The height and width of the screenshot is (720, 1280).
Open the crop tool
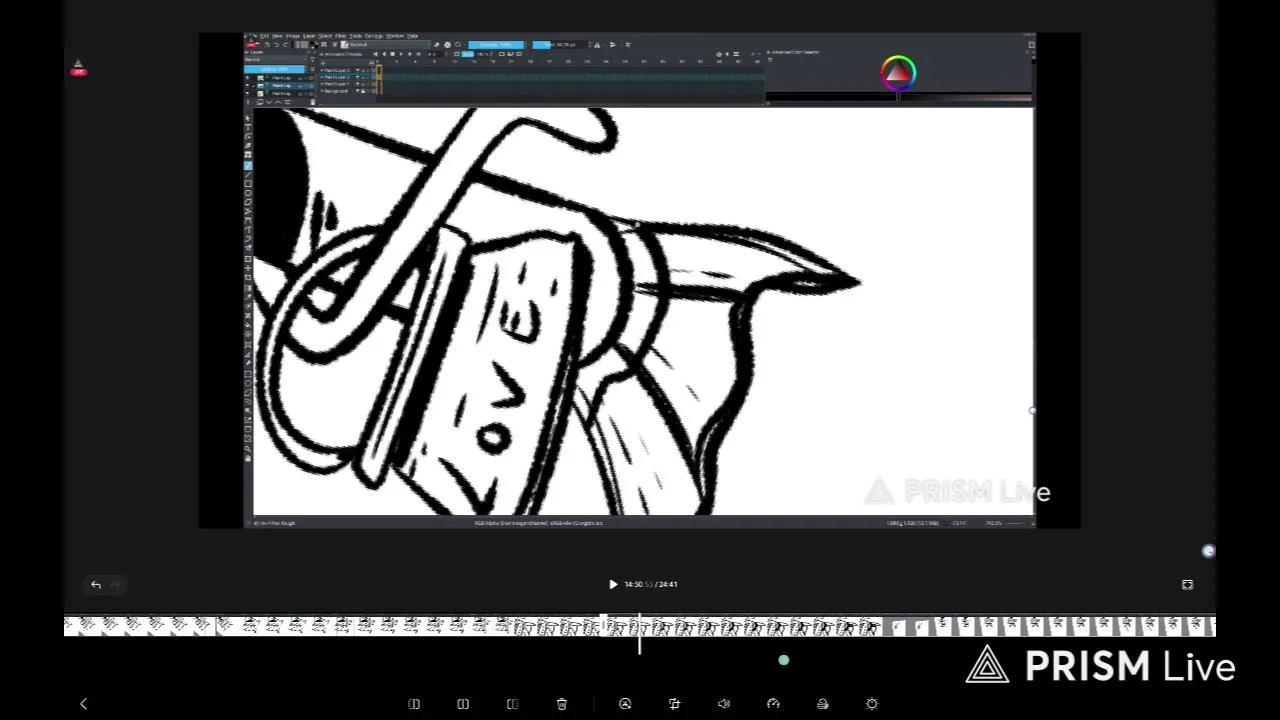pos(674,704)
